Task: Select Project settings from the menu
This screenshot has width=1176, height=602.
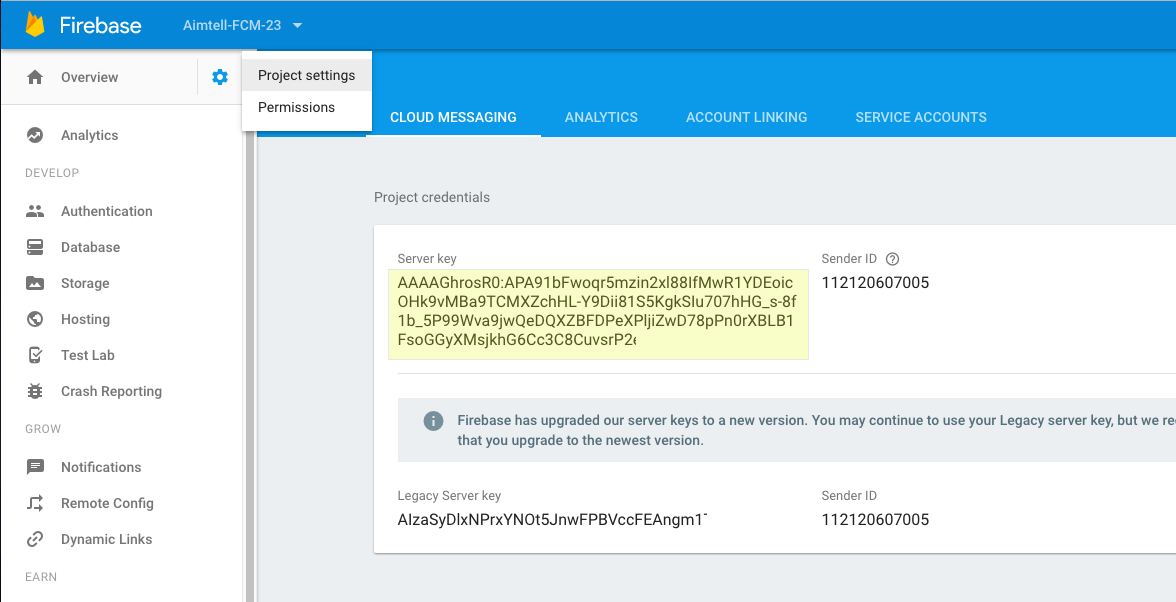Action: click(x=307, y=75)
